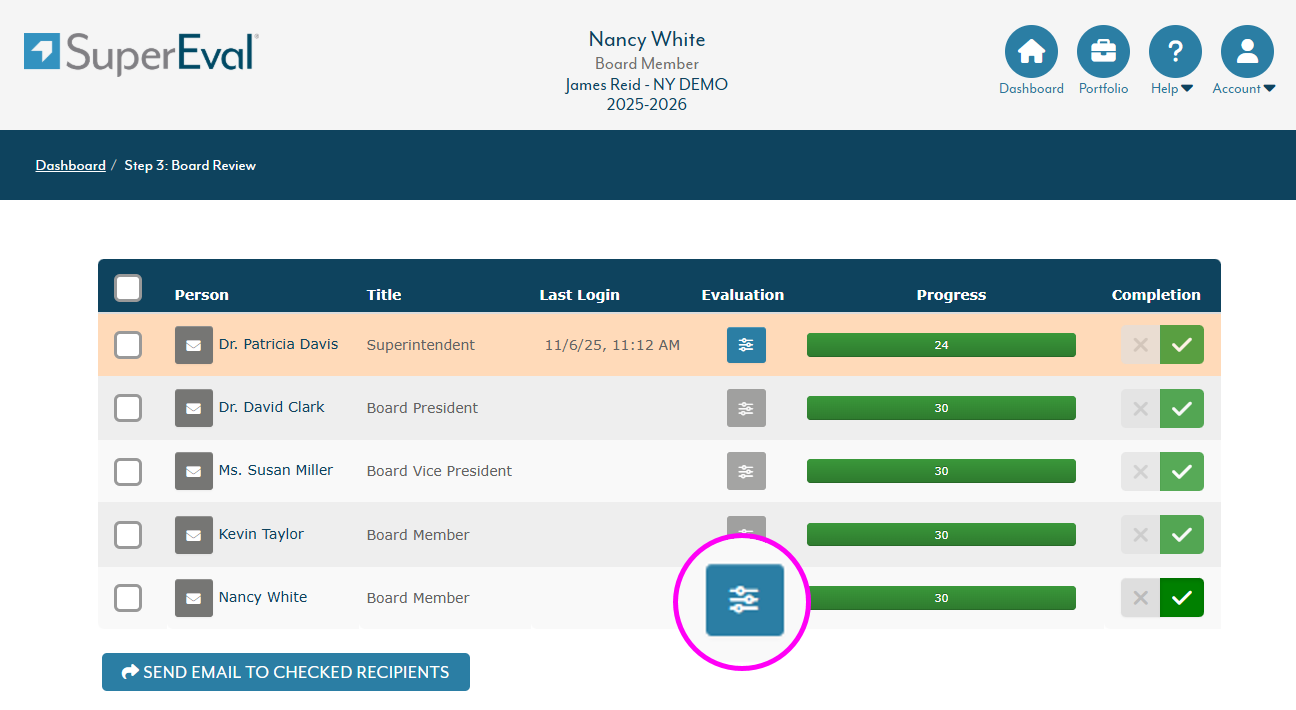
Task: Open the Dashboard home icon
Action: tap(1031, 52)
